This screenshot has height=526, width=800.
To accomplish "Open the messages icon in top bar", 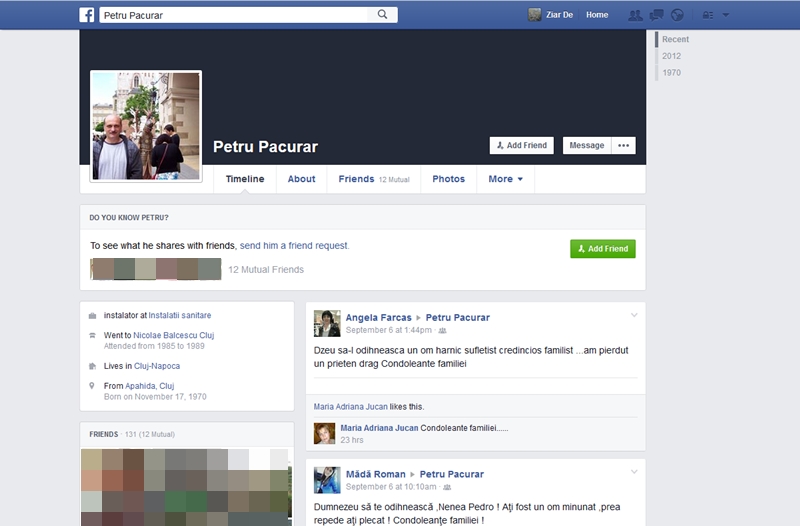I will [x=656, y=15].
